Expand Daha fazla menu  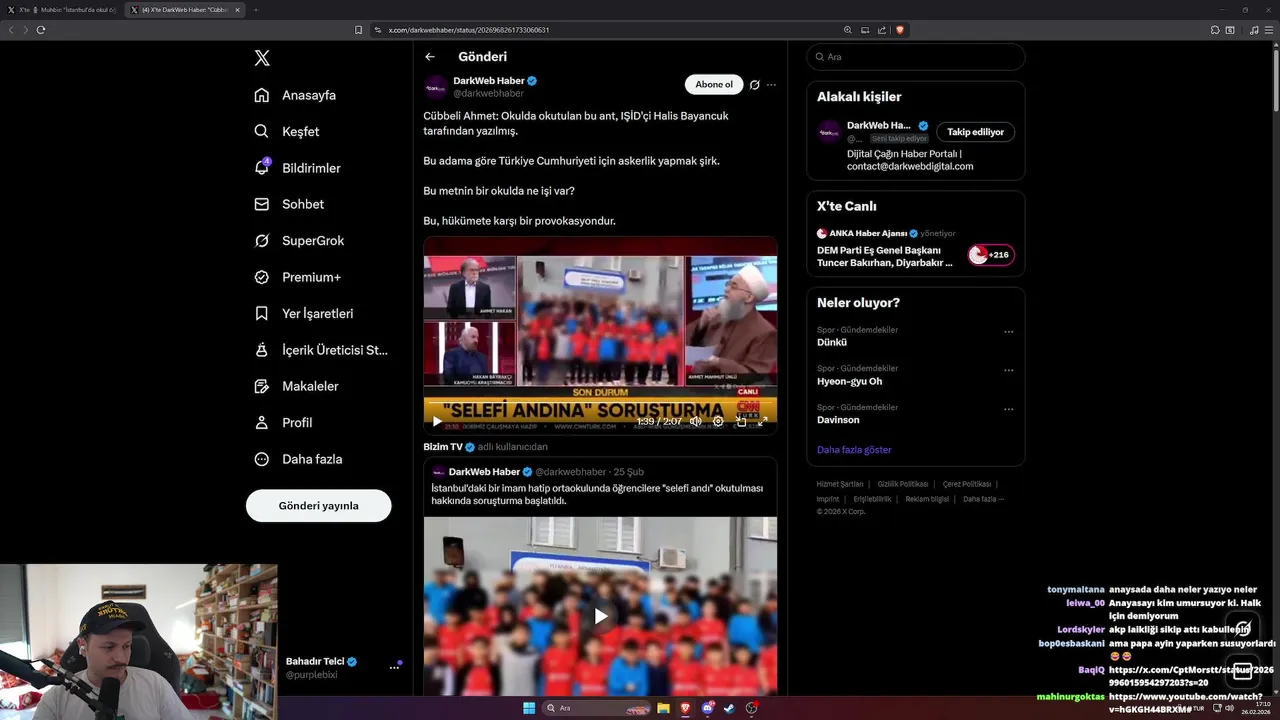click(298, 459)
